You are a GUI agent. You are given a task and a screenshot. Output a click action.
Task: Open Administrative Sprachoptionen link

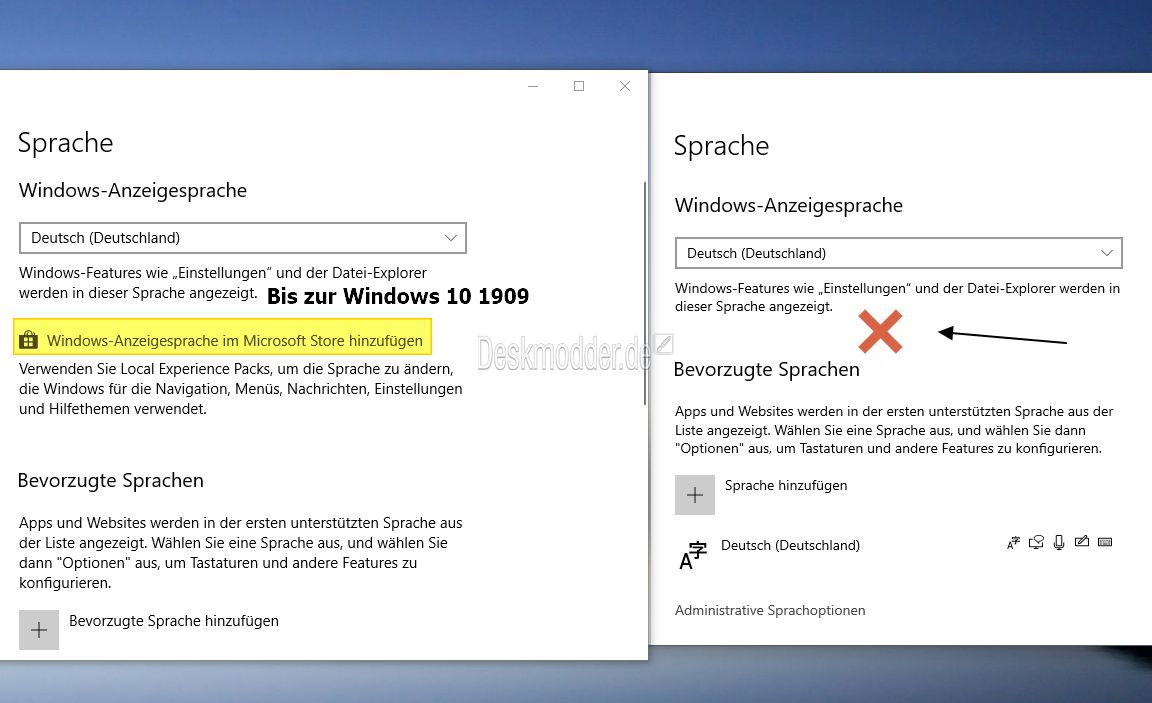tap(770, 610)
